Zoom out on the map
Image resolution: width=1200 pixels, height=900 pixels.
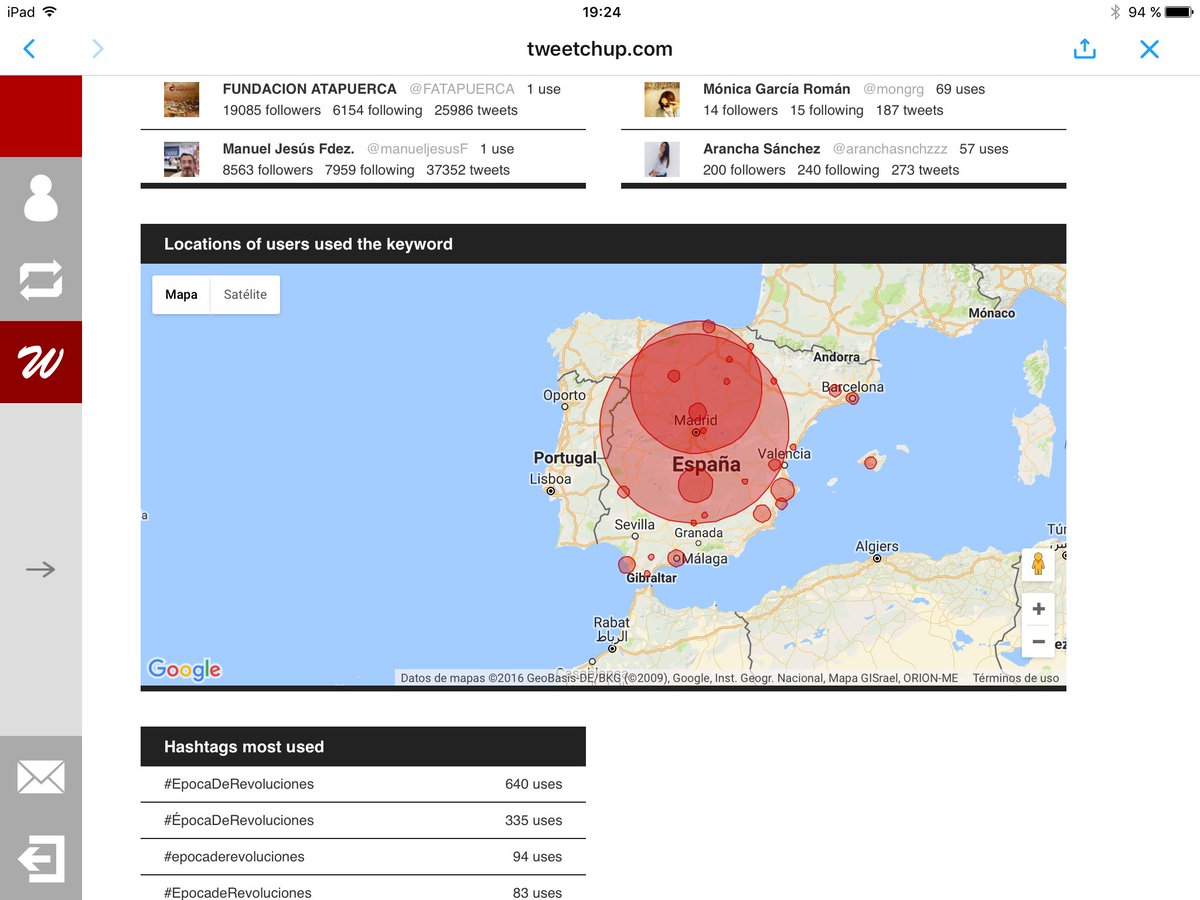click(1038, 641)
